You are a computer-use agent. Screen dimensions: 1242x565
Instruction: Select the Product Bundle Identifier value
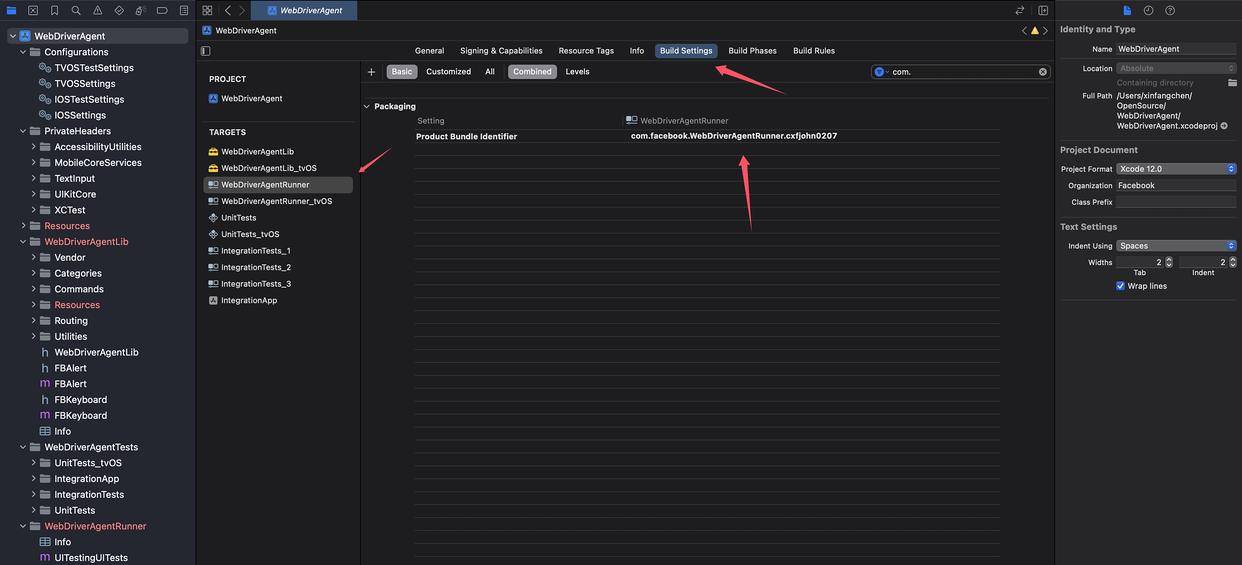point(734,136)
